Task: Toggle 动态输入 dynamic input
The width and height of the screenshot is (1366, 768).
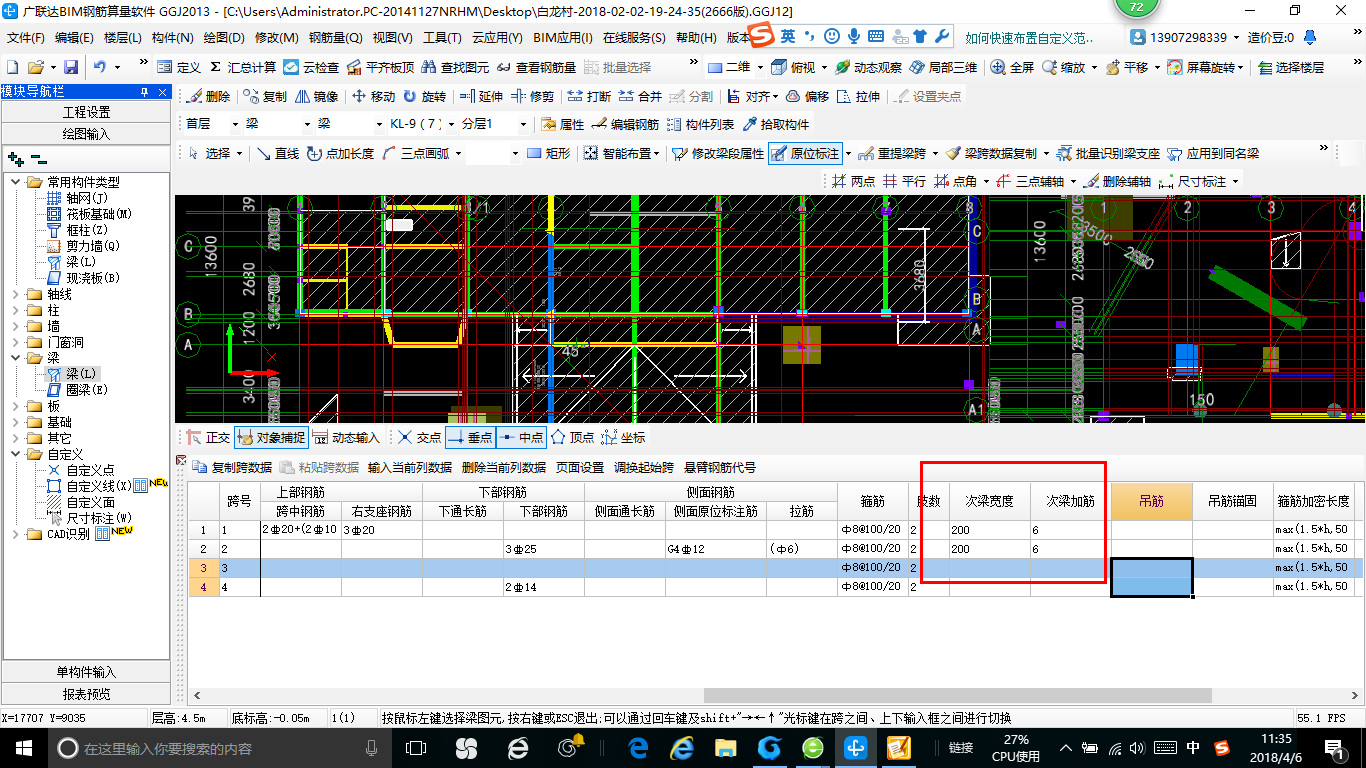Action: (346, 438)
